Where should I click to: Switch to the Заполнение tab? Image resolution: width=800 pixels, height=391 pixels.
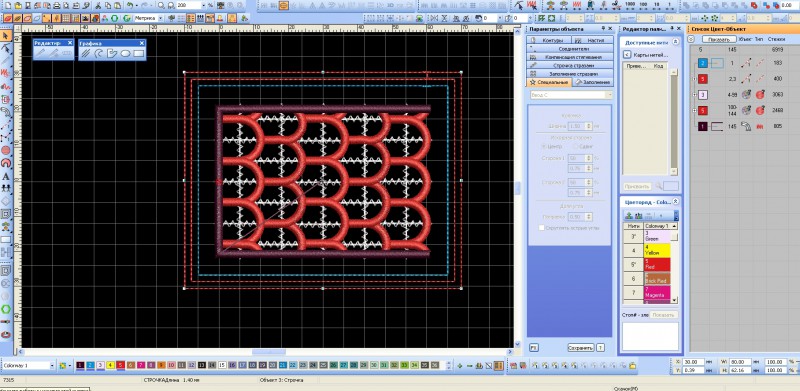(592, 82)
